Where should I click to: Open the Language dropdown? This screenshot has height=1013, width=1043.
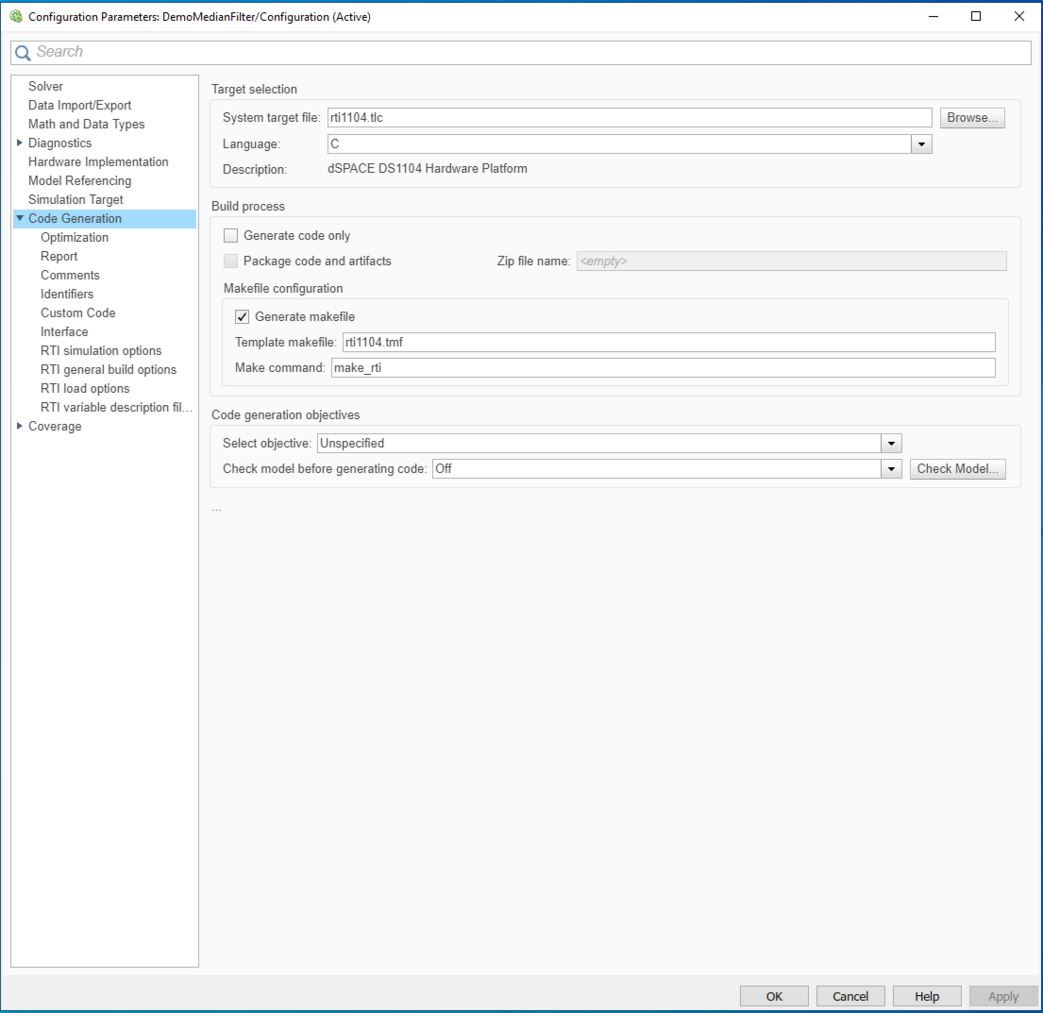(x=921, y=144)
